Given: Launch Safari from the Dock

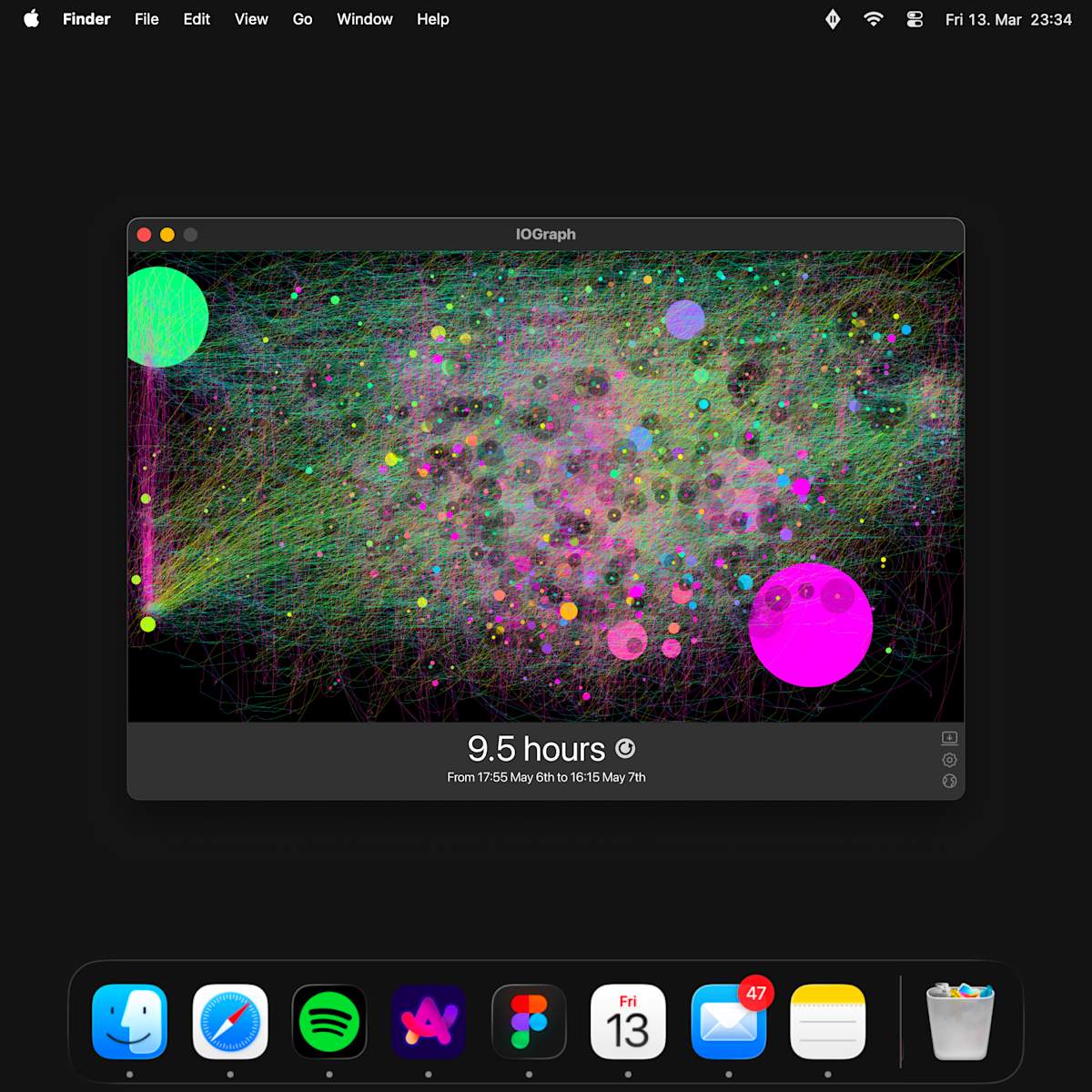Looking at the screenshot, I should click(x=230, y=1022).
